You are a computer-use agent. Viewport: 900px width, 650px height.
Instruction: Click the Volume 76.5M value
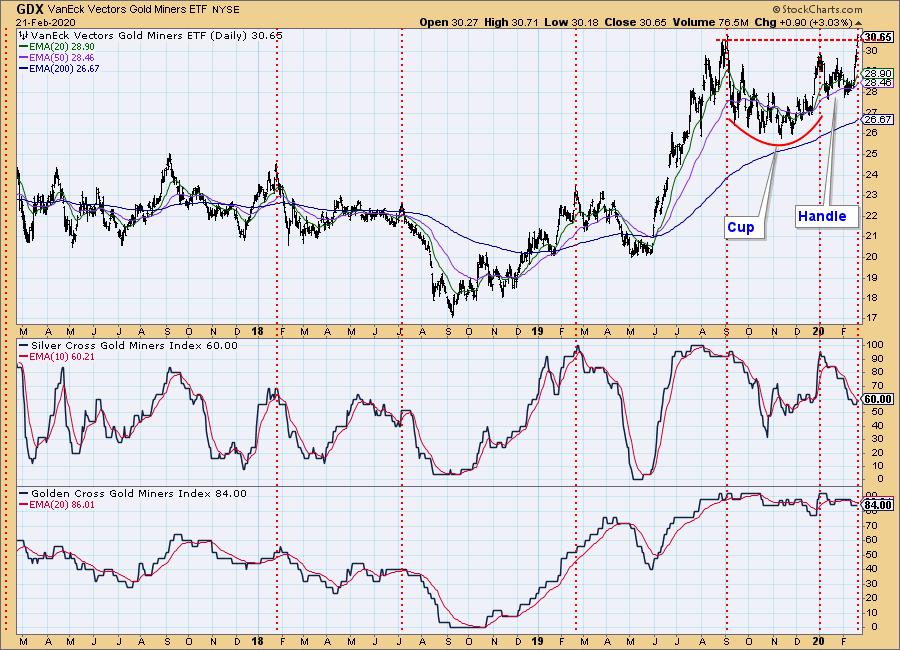tap(709, 22)
